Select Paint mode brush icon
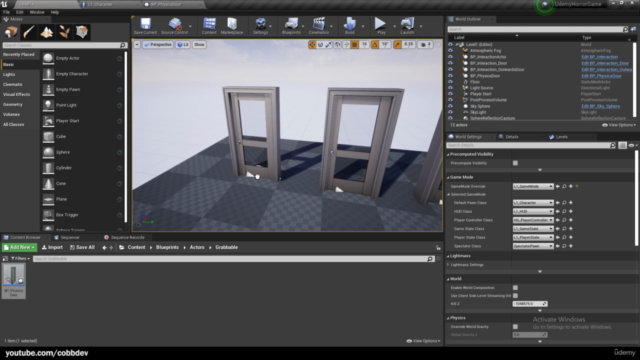The height and width of the screenshot is (360, 640). 29,32
